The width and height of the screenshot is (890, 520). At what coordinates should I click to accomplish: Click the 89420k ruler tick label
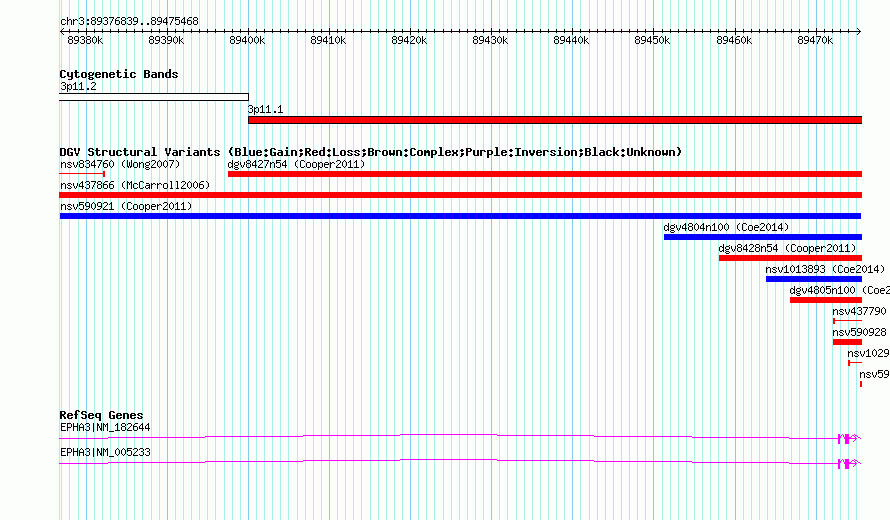coord(409,40)
